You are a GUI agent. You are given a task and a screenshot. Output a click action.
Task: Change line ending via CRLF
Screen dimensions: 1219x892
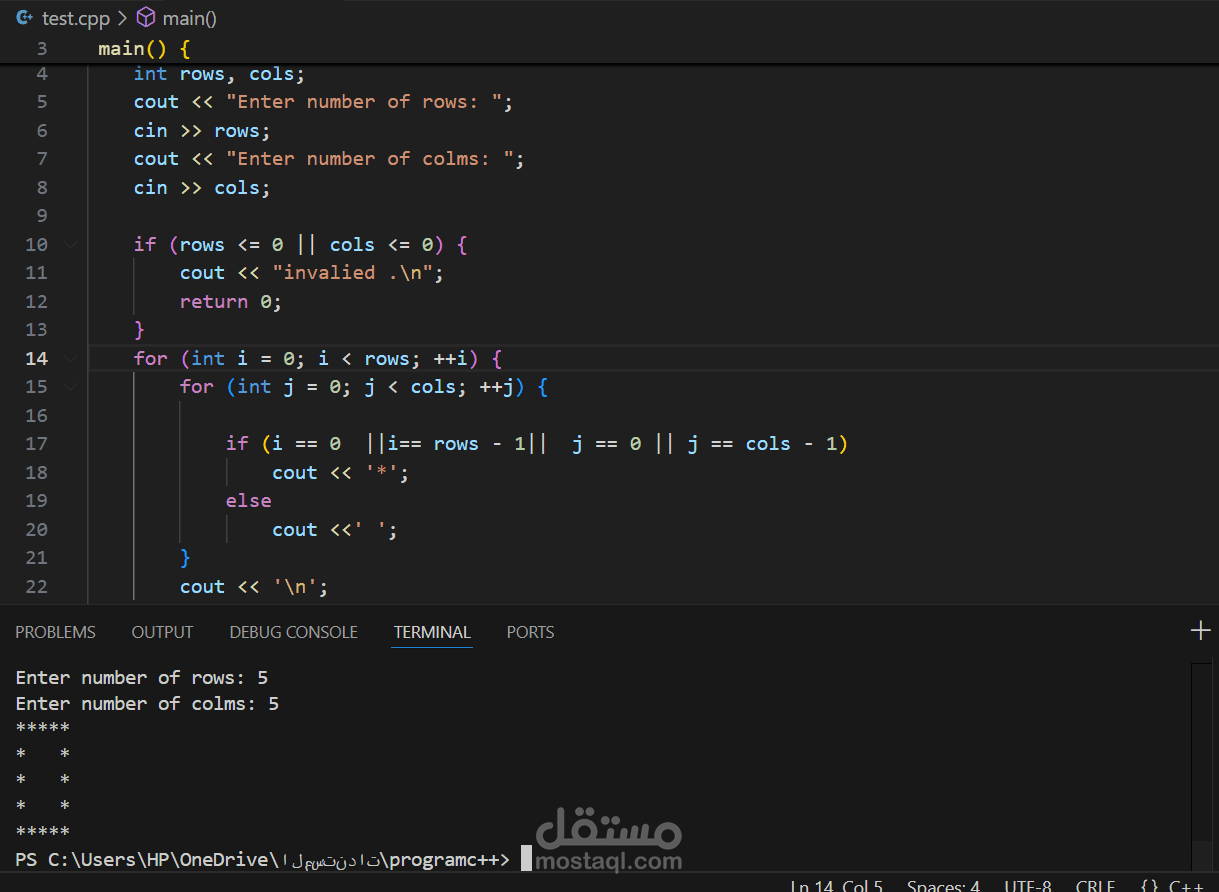pyautogui.click(x=1095, y=886)
